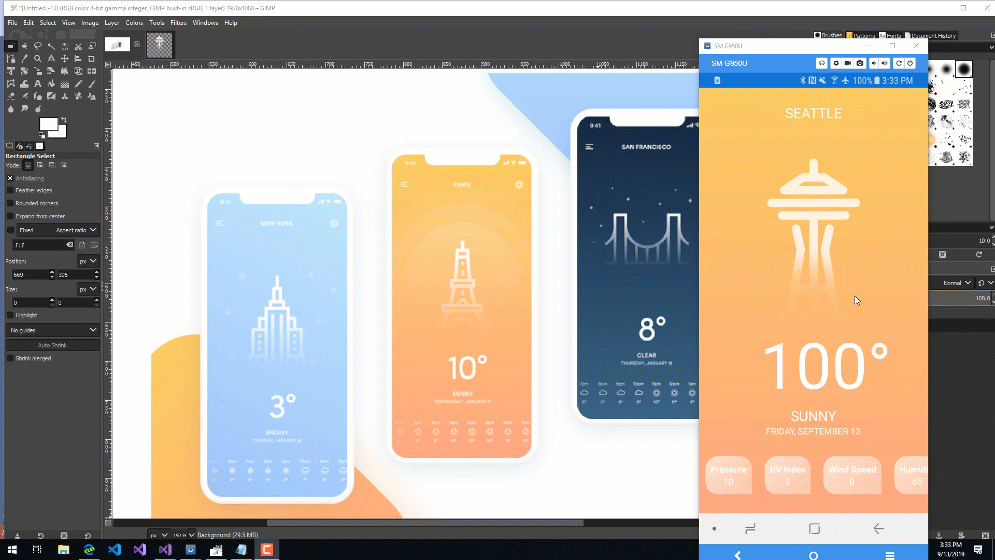Open Windows Start menu

point(12,549)
